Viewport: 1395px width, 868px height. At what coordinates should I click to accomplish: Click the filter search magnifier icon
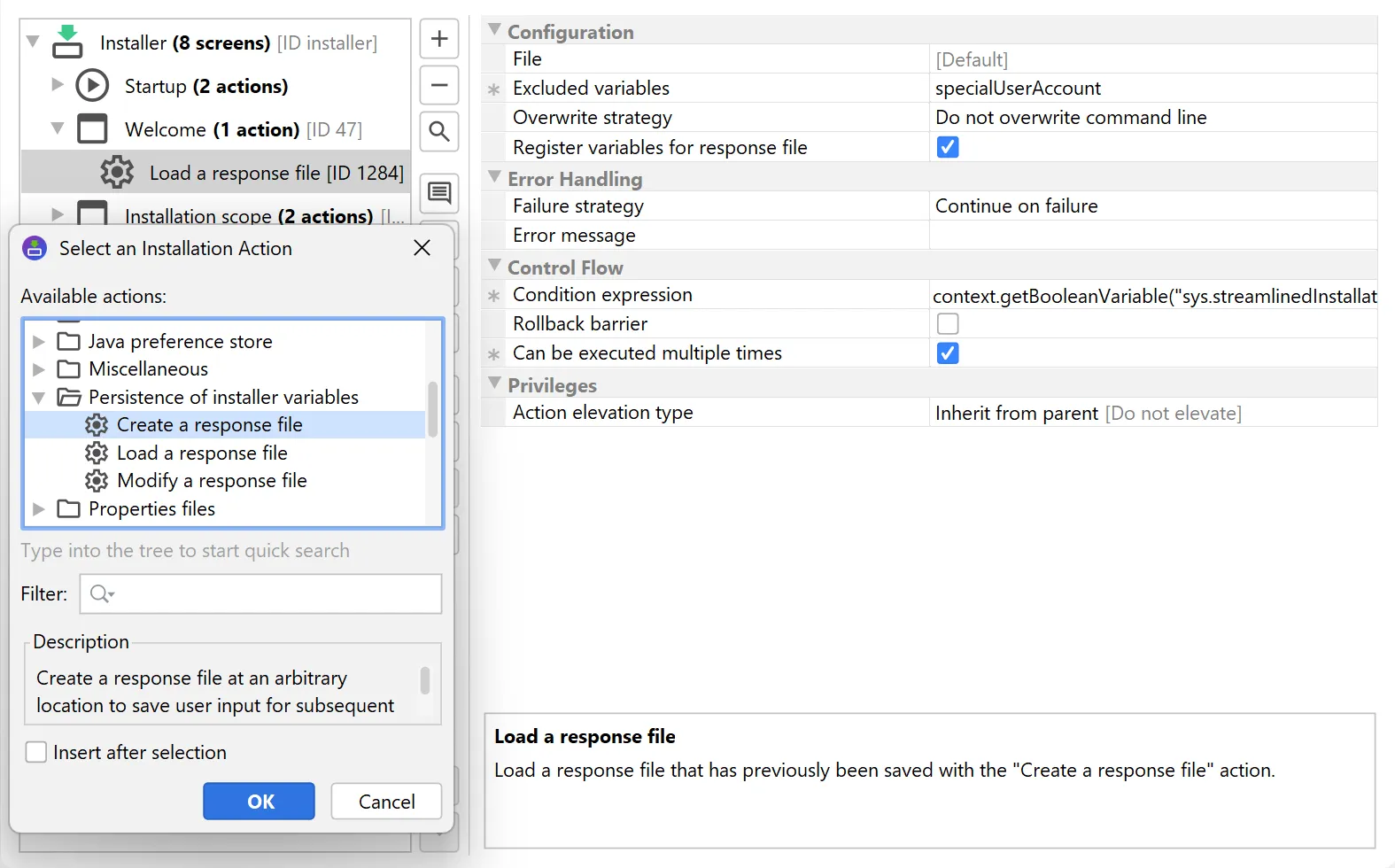coord(102,593)
